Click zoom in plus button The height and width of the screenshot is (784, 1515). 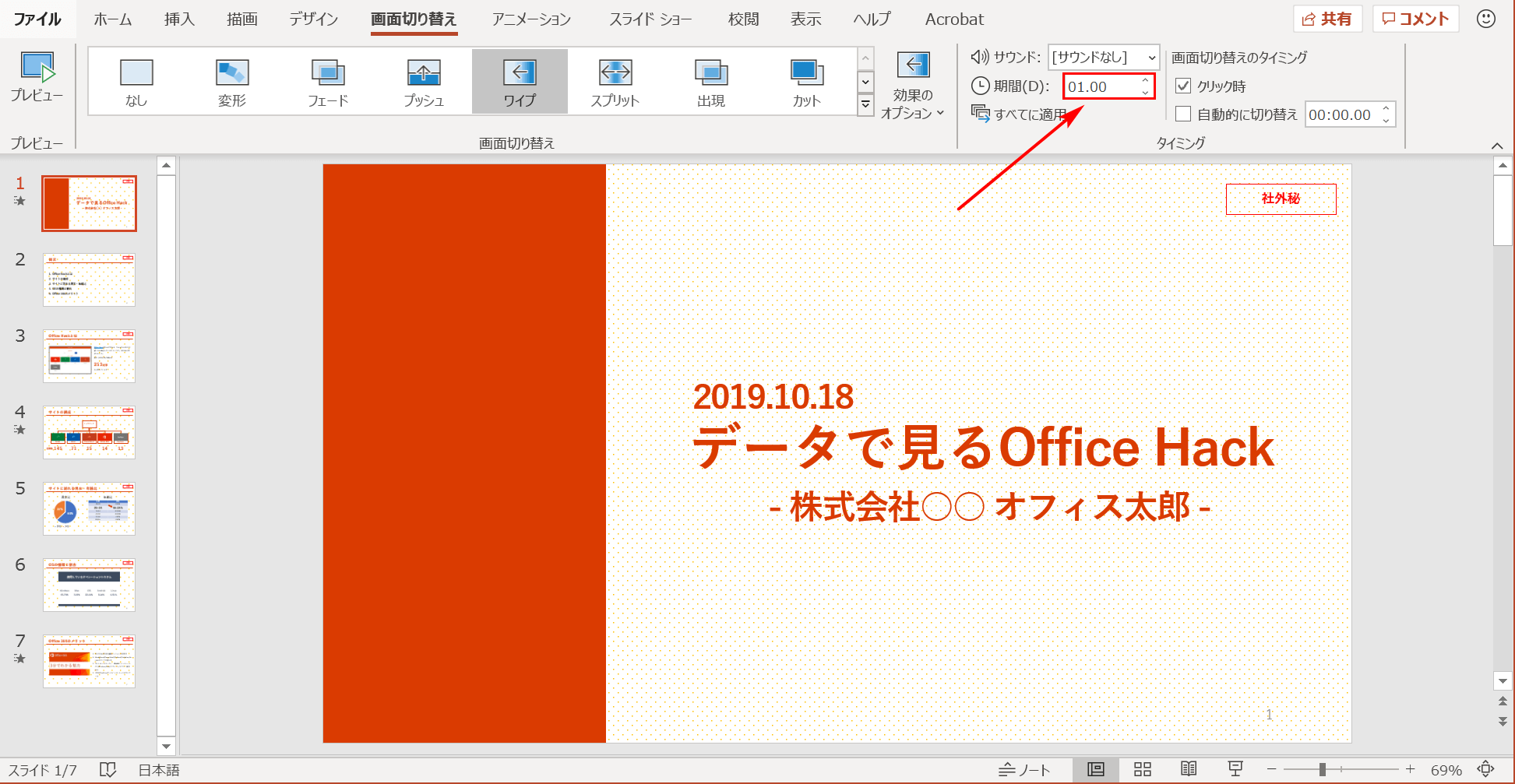click(x=1410, y=769)
